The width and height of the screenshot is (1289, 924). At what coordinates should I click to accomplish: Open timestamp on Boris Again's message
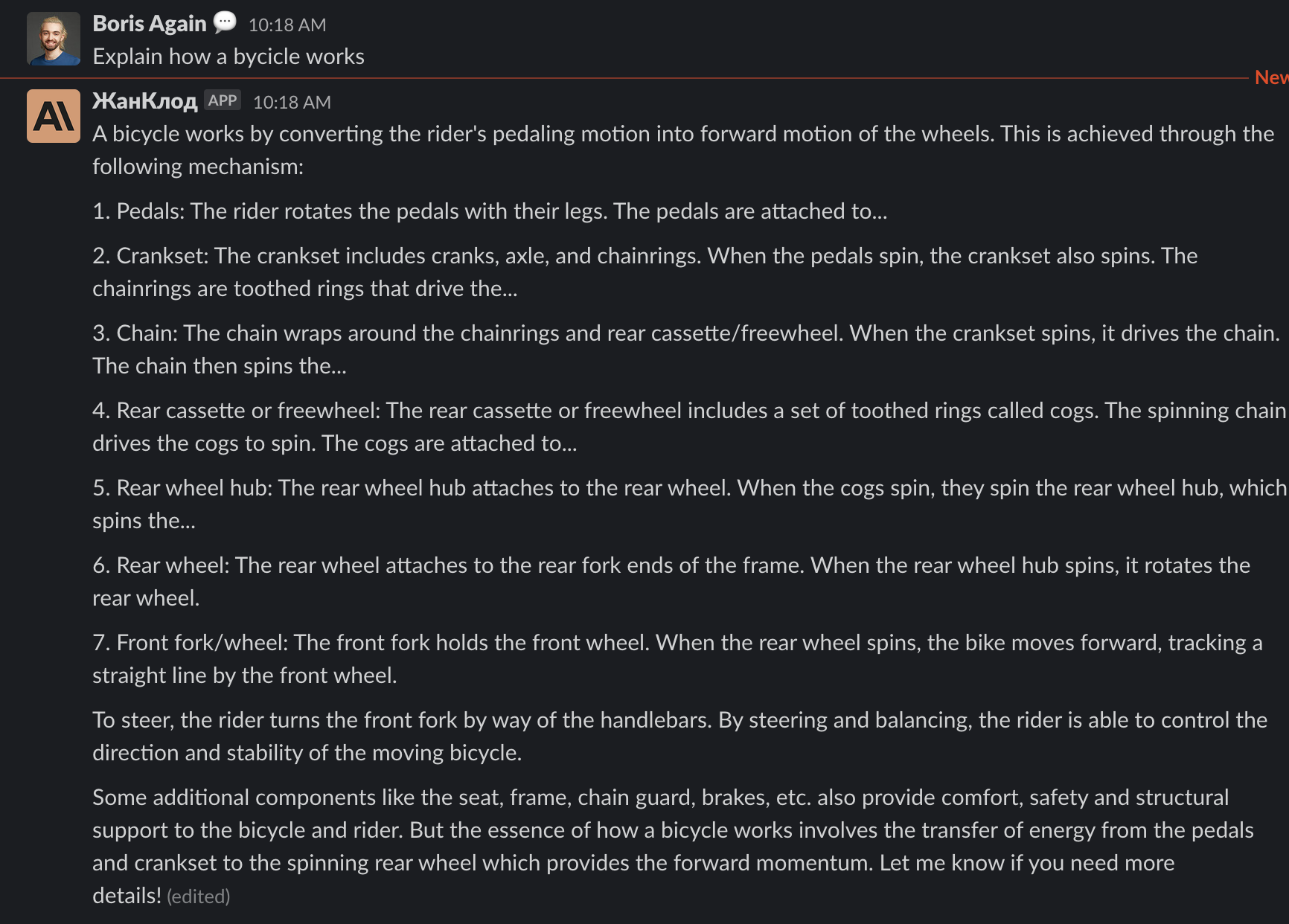pos(287,25)
